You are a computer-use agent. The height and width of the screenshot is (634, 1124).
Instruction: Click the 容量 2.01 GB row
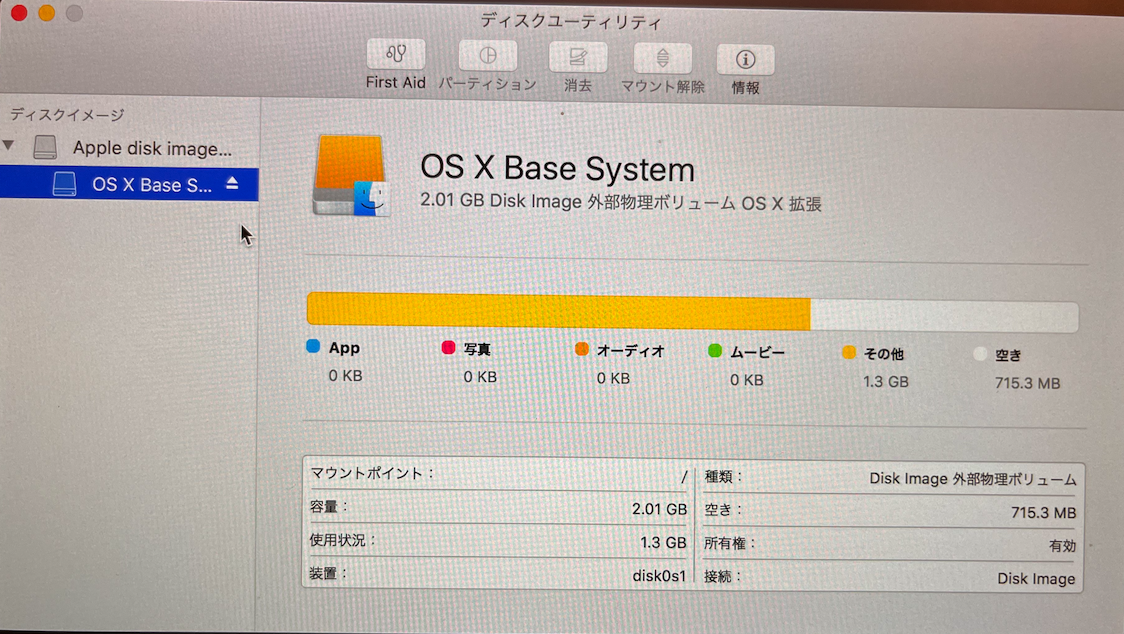499,508
